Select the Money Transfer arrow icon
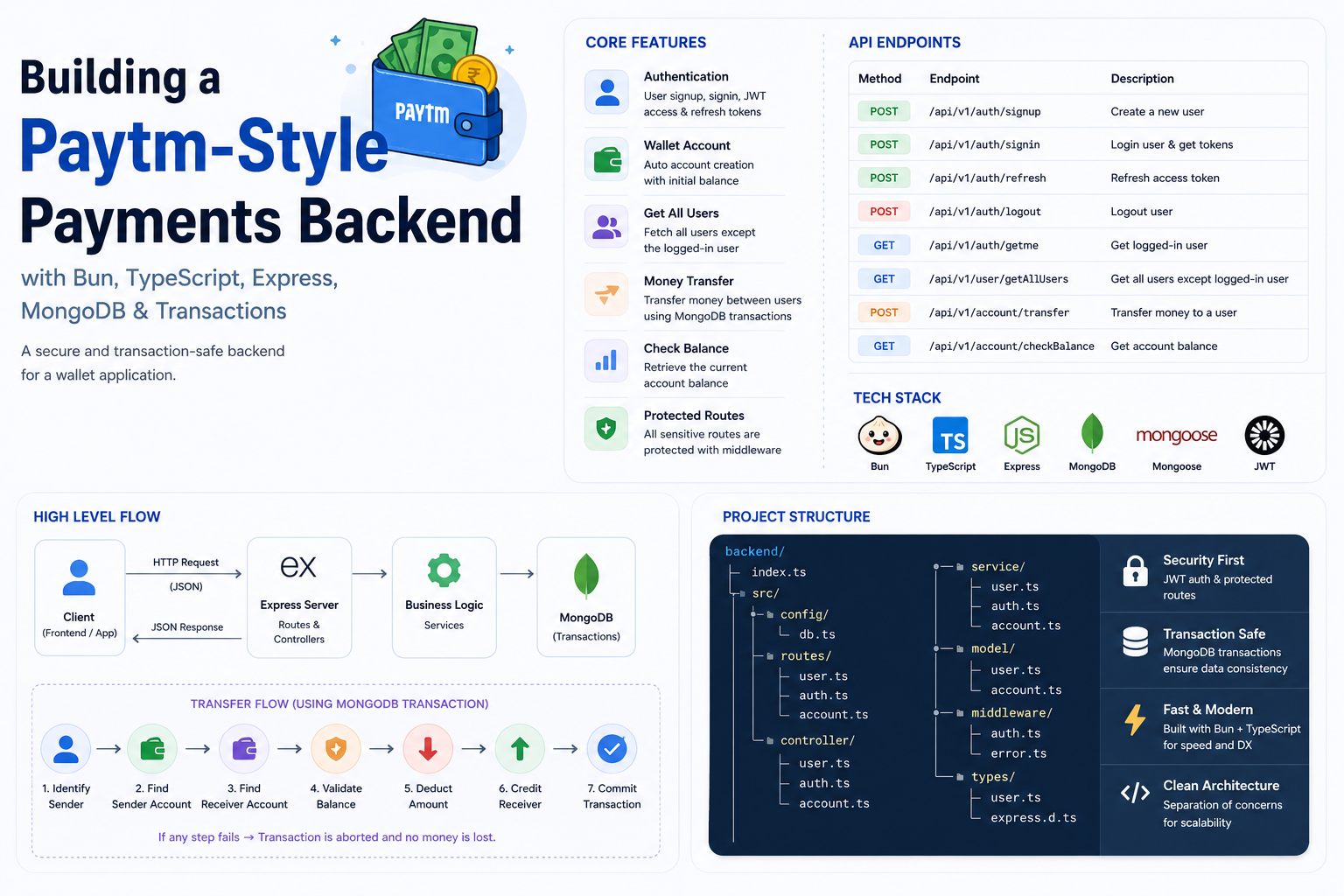Screen dimensions: 1344x896 point(606,294)
